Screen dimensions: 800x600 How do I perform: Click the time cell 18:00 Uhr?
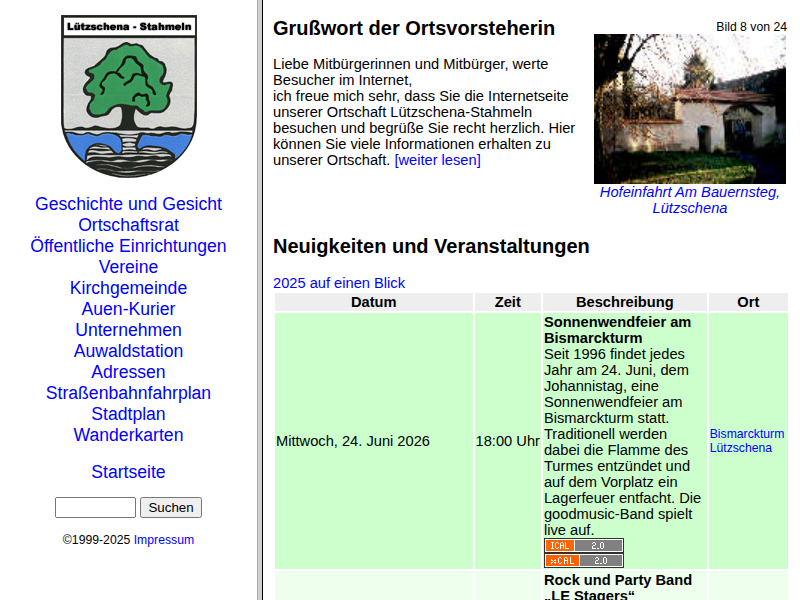(508, 441)
